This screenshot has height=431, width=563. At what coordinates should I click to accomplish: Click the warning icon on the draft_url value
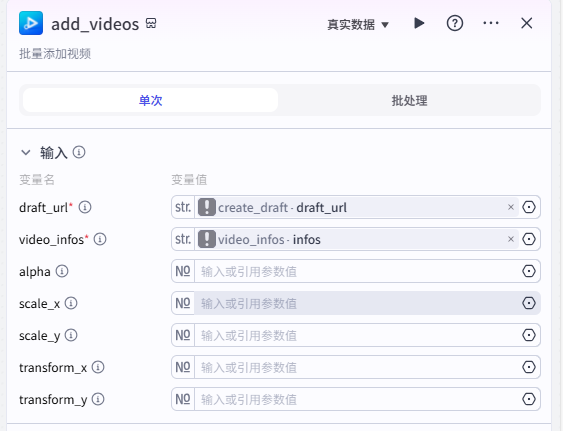[x=207, y=207]
